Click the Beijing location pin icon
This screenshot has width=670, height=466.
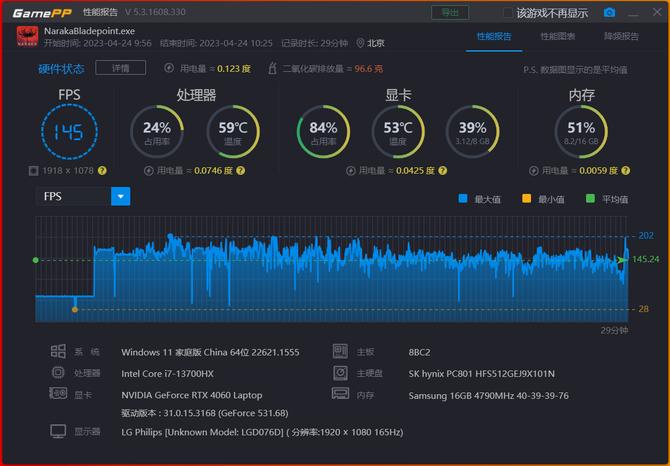pos(360,43)
